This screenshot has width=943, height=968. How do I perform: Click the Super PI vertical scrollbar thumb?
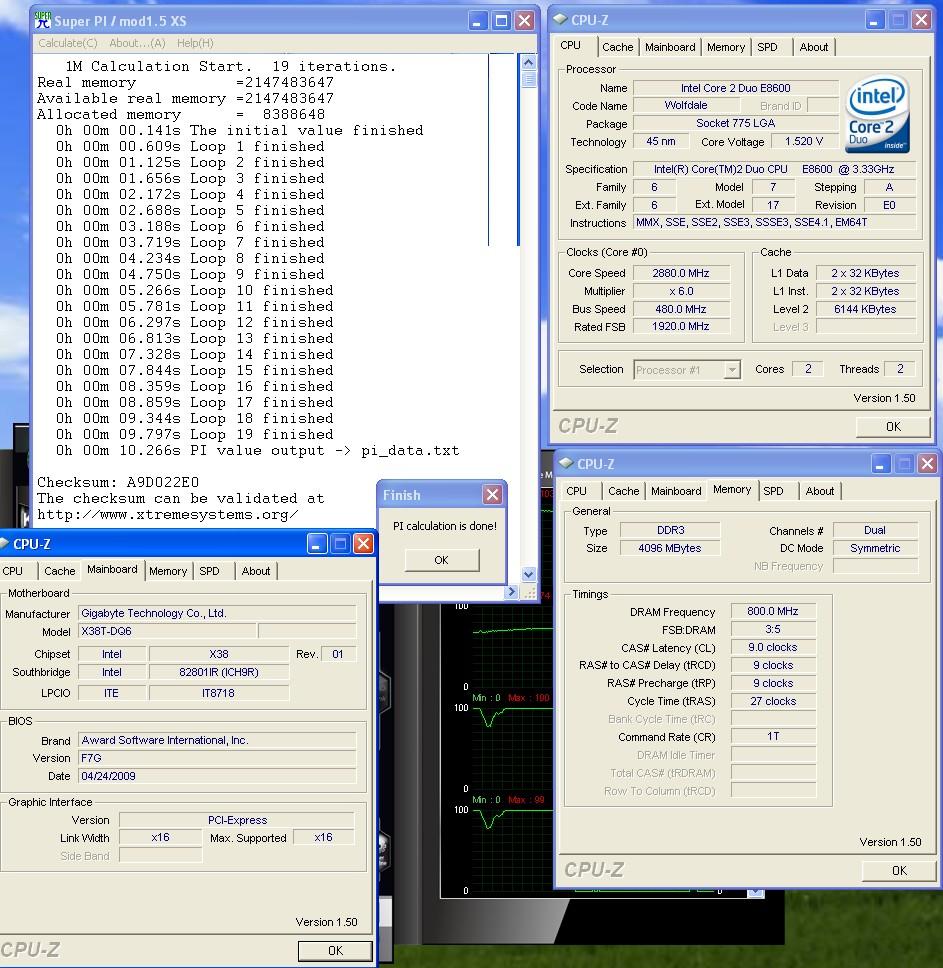[x=528, y=80]
